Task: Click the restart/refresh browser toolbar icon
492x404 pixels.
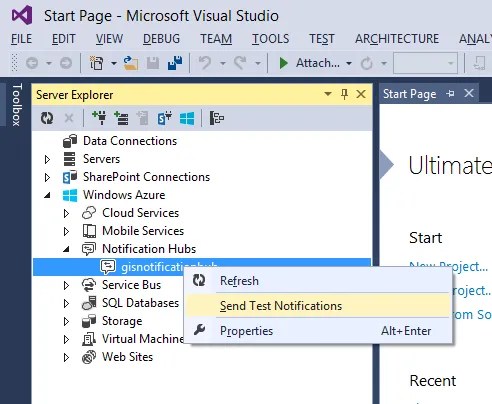Action: pyautogui.click(x=367, y=63)
